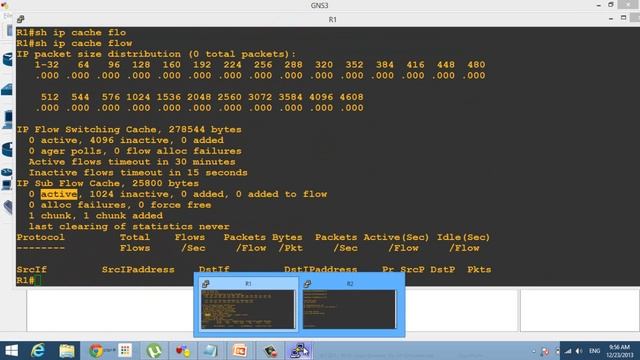
Task: Click the R1# prompt cursor line
Action: pos(29,280)
